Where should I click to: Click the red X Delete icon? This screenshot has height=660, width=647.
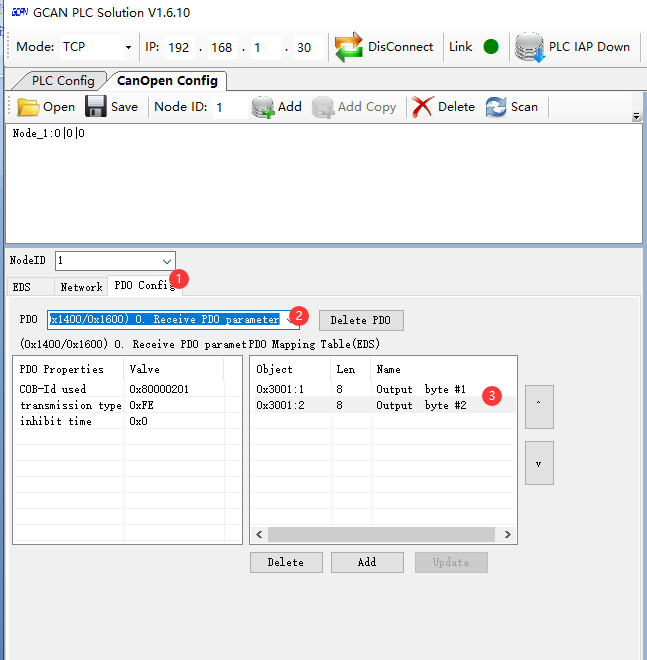pyautogui.click(x=422, y=107)
